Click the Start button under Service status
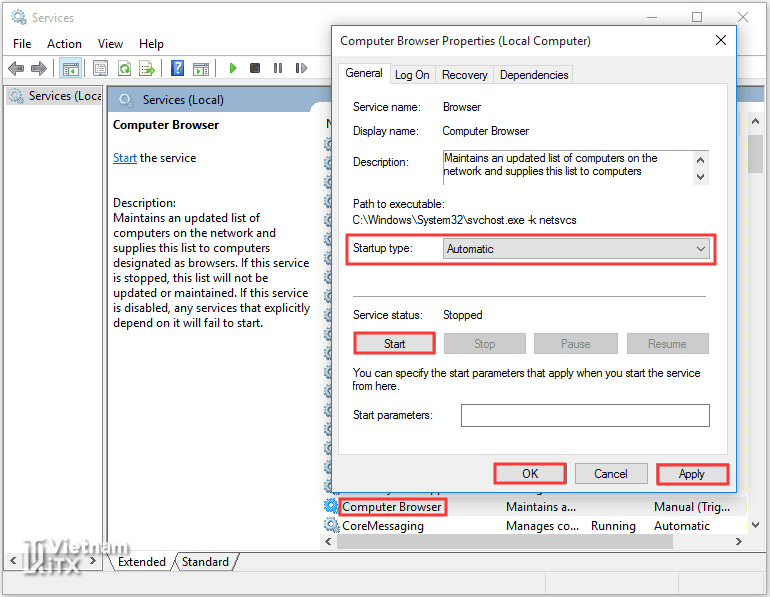 click(395, 344)
